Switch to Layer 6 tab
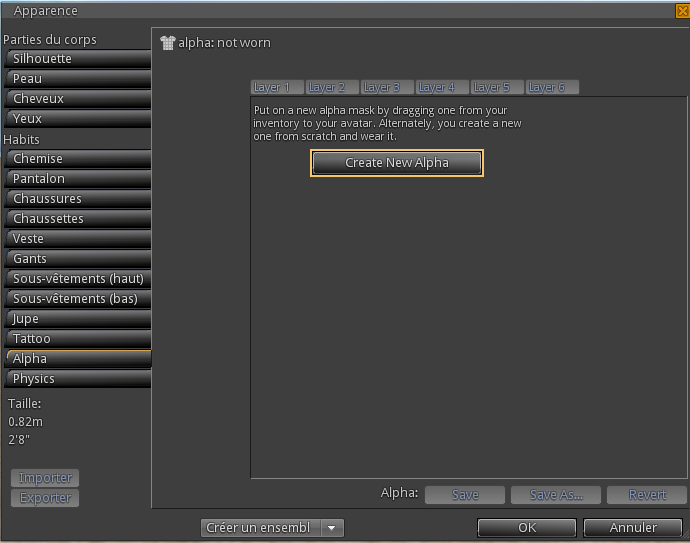The height and width of the screenshot is (543, 690). [x=552, y=87]
